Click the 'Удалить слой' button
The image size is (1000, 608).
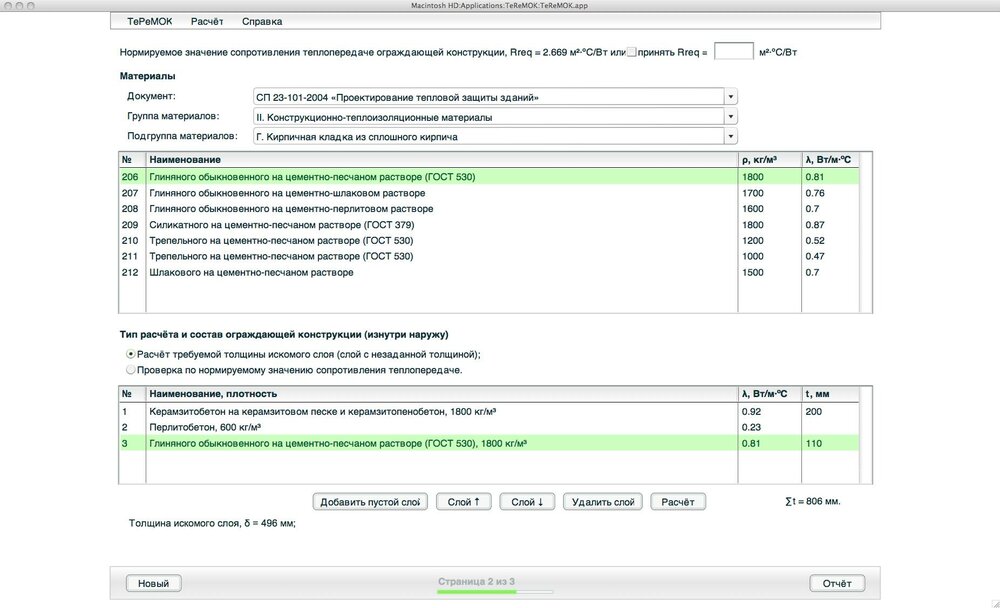point(602,502)
